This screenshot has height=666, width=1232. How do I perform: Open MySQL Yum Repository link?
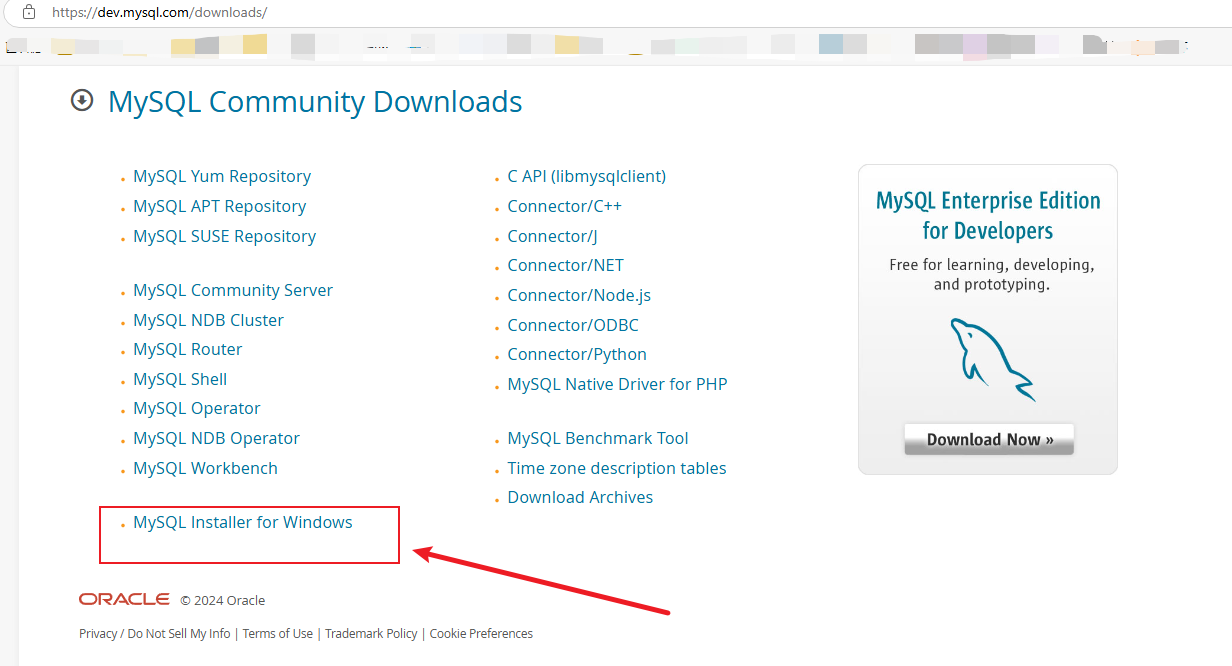coord(222,176)
